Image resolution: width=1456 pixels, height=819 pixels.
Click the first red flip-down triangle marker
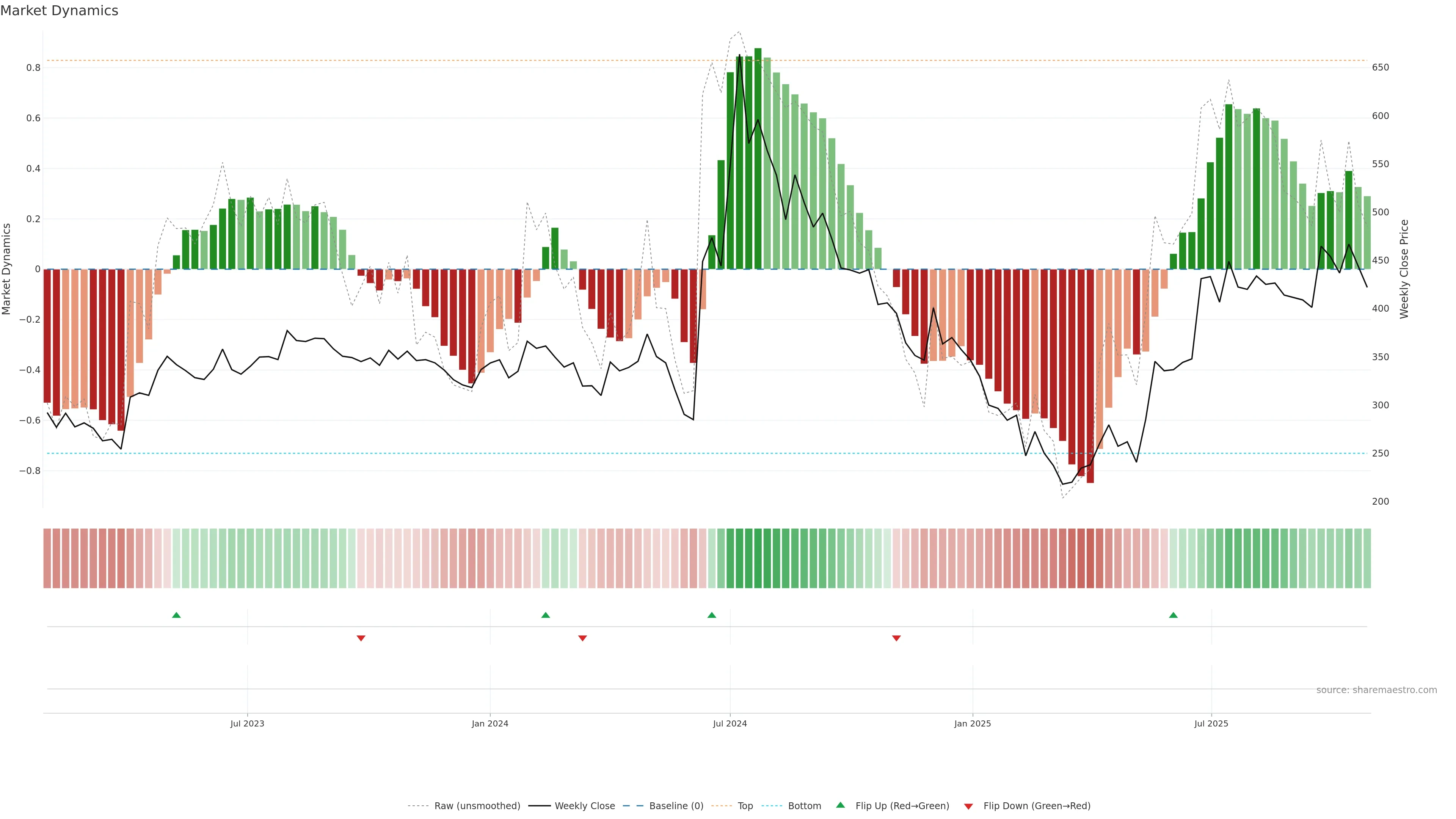tap(361, 638)
